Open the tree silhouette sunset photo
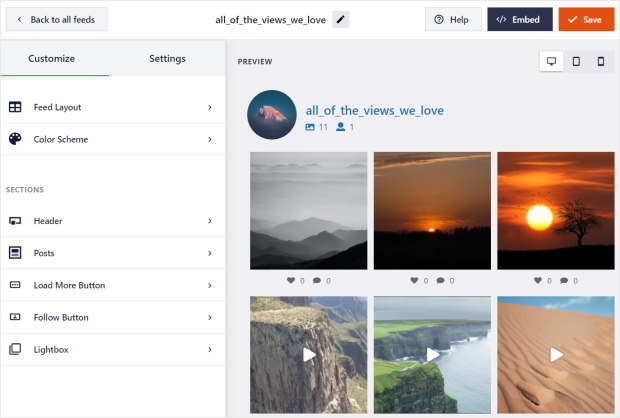This screenshot has height=418, width=620. [x=556, y=211]
